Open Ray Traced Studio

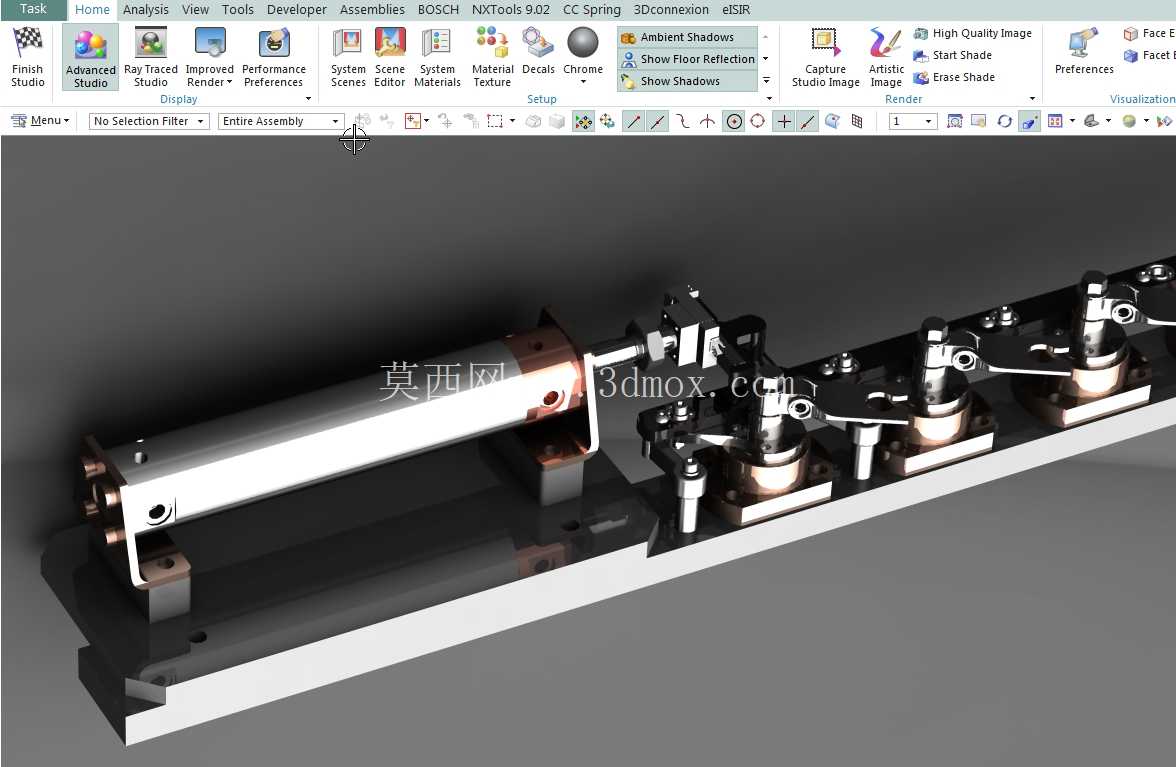(x=151, y=57)
